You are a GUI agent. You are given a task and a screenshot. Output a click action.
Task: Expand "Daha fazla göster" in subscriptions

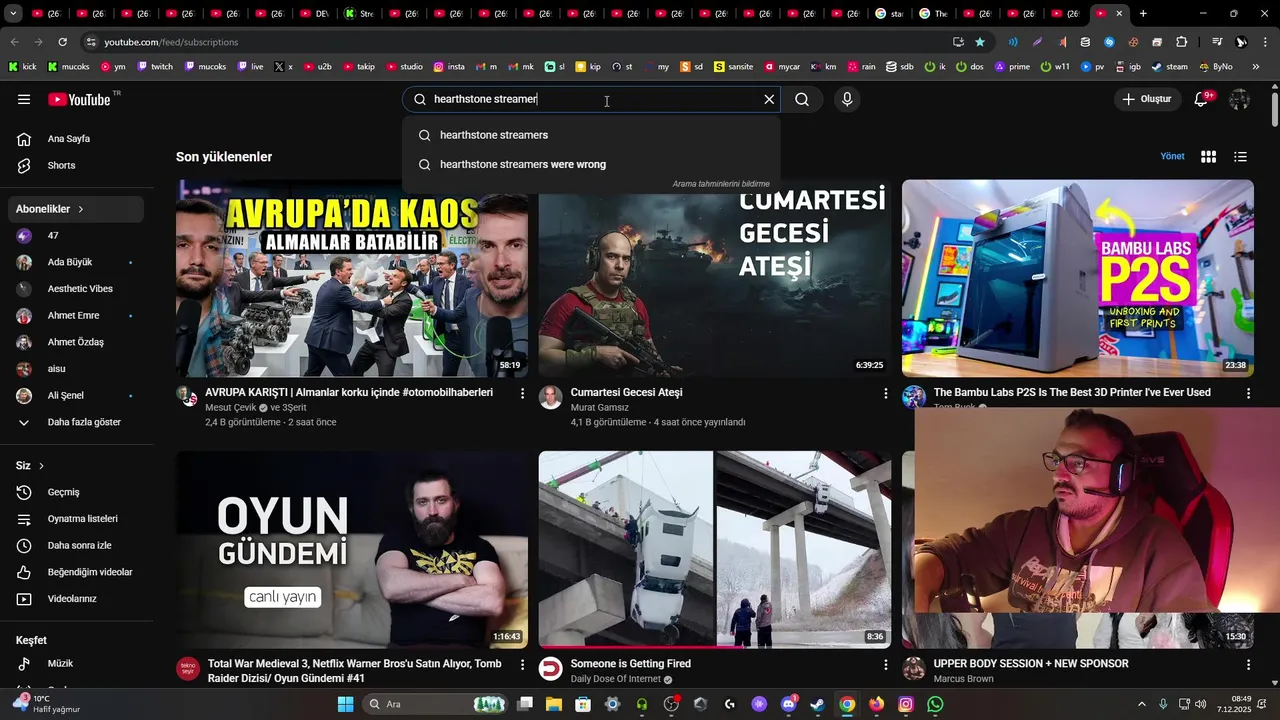click(78, 422)
